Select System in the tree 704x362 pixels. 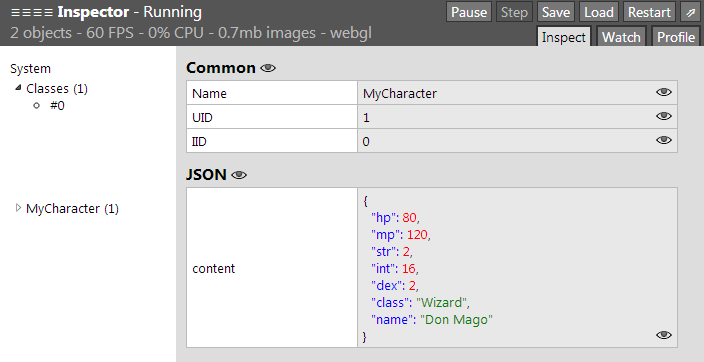point(31,69)
